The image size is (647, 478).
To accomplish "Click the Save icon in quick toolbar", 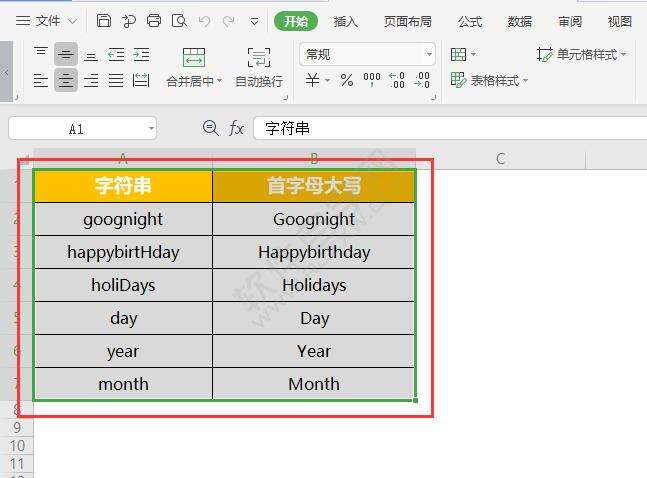I will 104,20.
